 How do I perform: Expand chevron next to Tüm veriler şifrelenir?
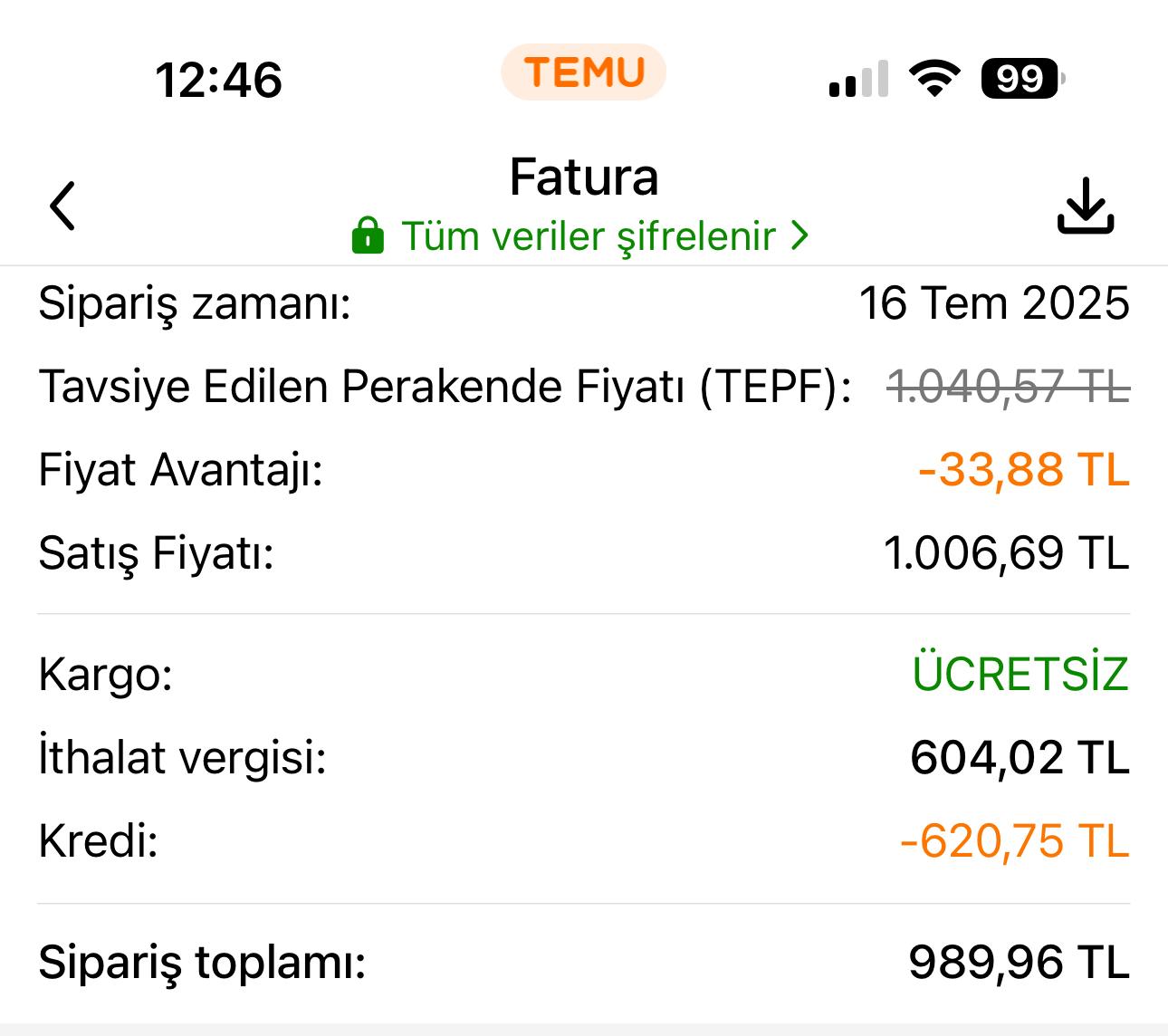pos(799,236)
